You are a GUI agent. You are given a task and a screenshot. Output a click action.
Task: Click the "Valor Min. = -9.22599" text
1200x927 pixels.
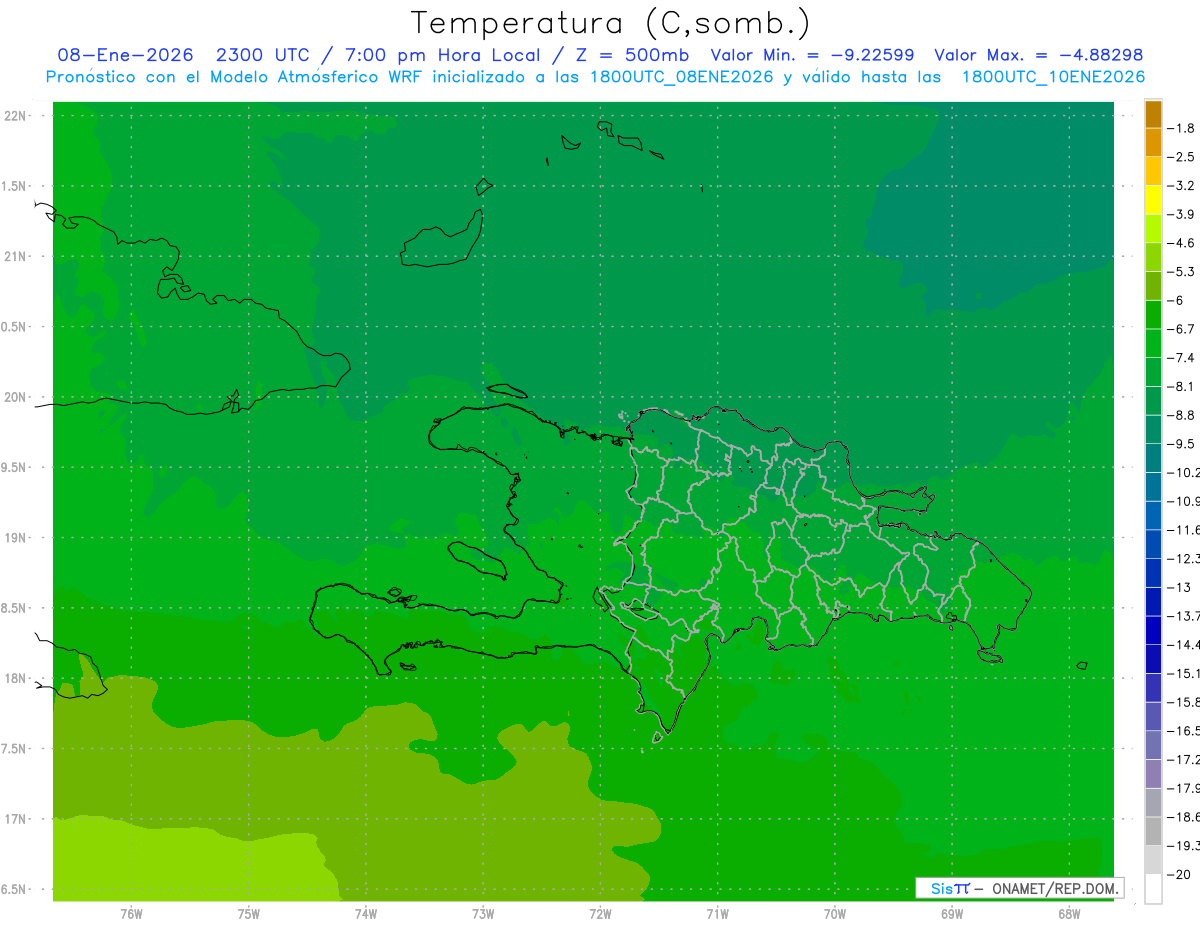812,55
